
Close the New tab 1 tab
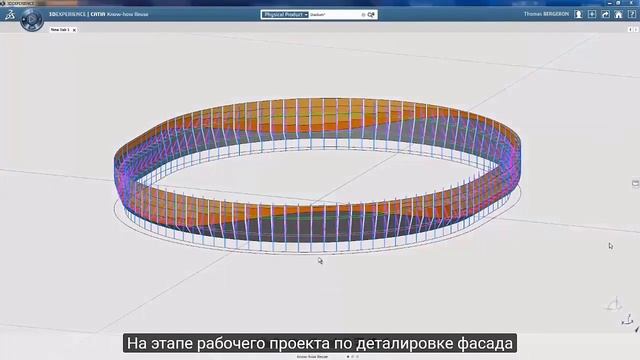coord(74,30)
